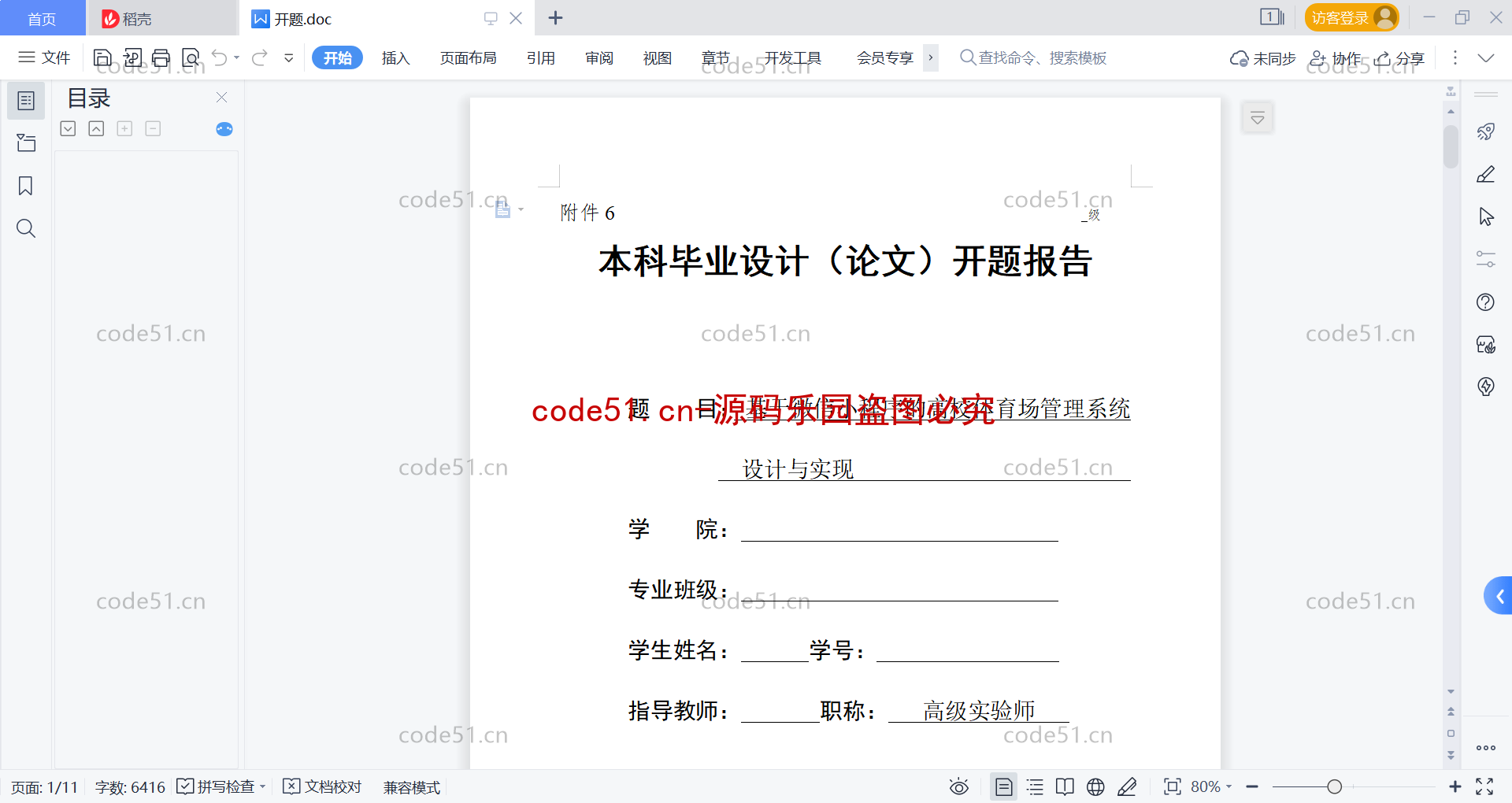Click the zoom slider handle
The height and width of the screenshot is (803, 1512).
(1334, 786)
